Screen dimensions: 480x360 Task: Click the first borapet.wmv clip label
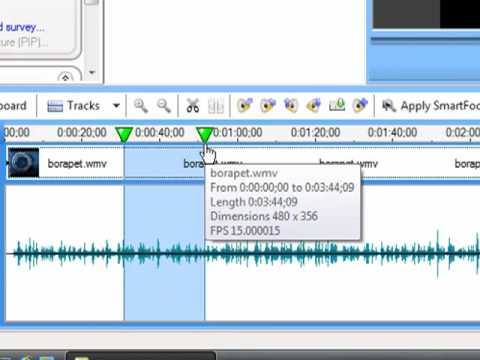[x=77, y=164]
